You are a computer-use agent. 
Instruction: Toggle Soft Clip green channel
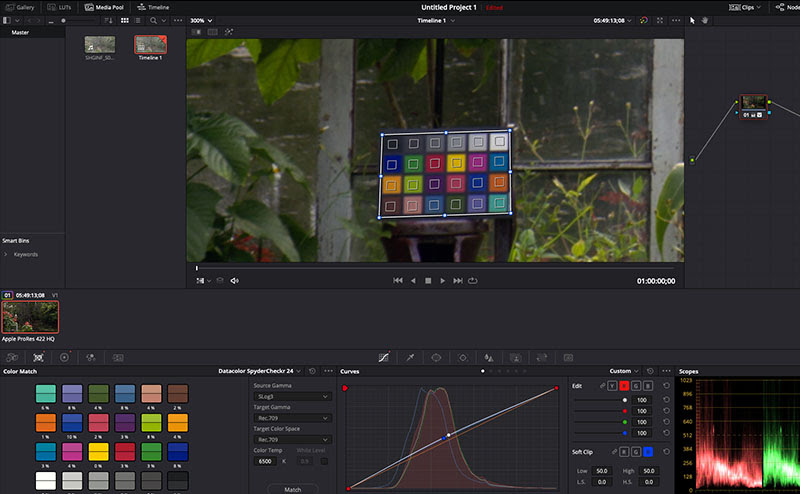point(636,452)
